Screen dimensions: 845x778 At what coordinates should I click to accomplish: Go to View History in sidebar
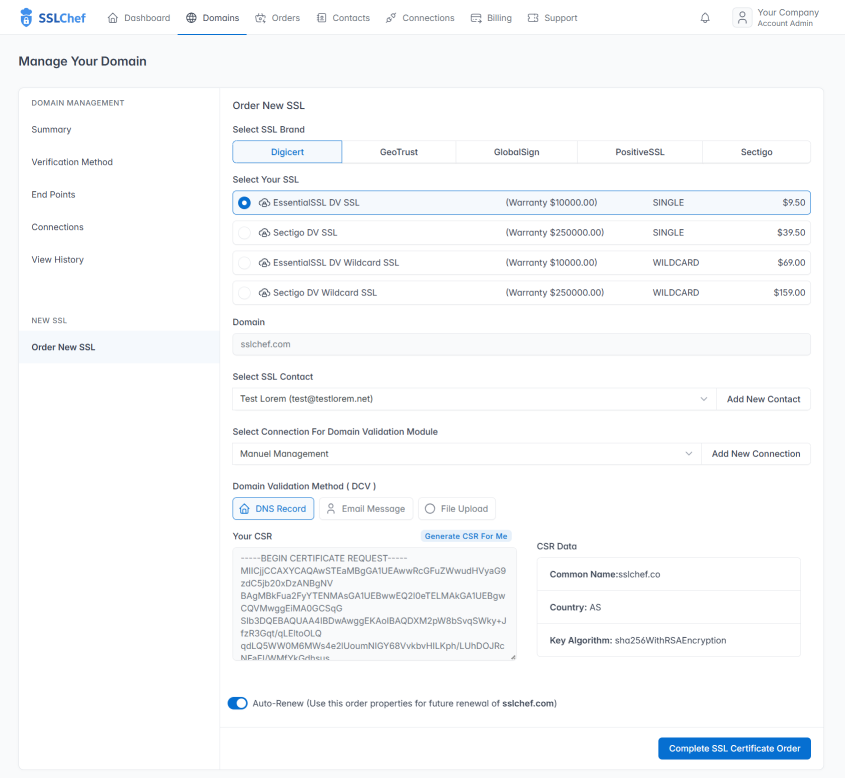[x=58, y=260]
